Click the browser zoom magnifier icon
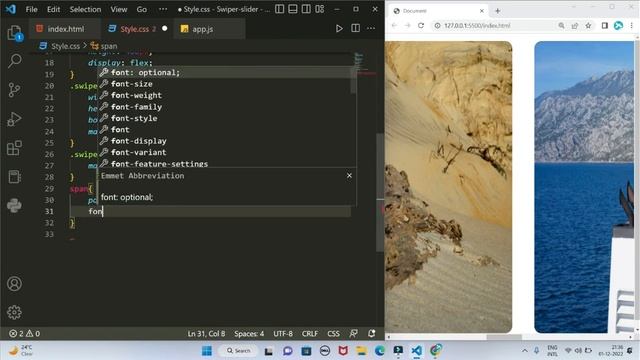 [561, 25]
